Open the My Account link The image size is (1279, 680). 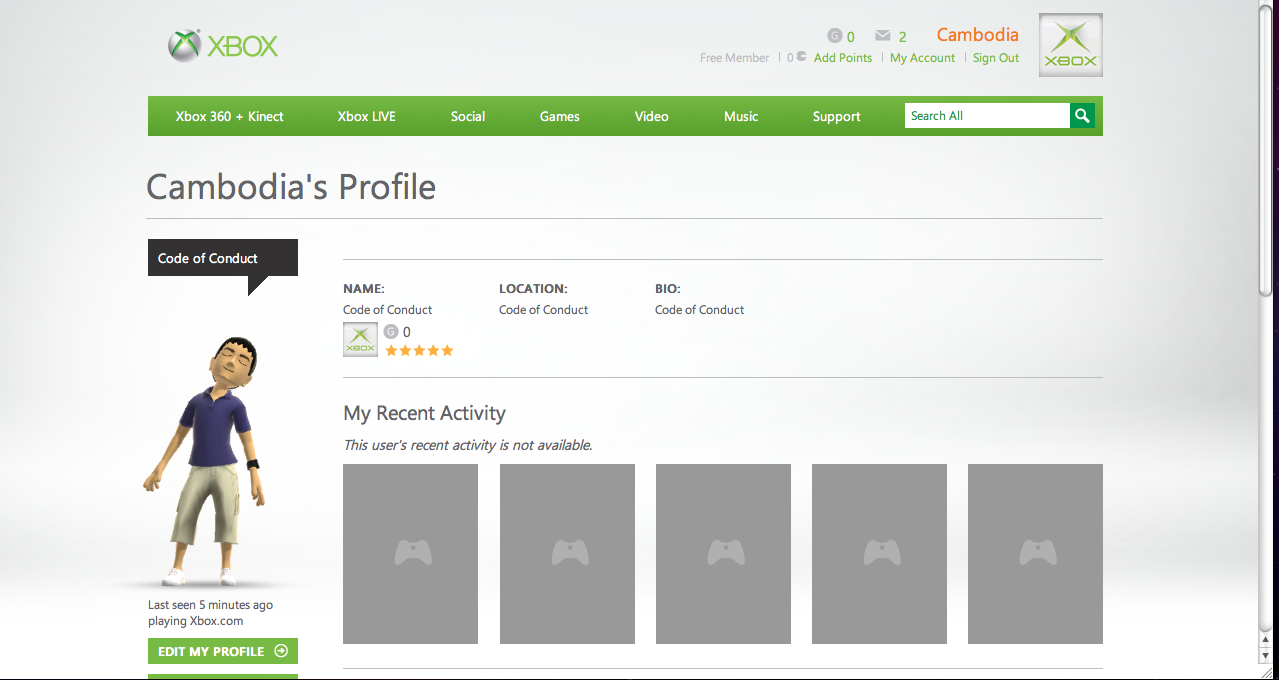pyautogui.click(x=922, y=58)
